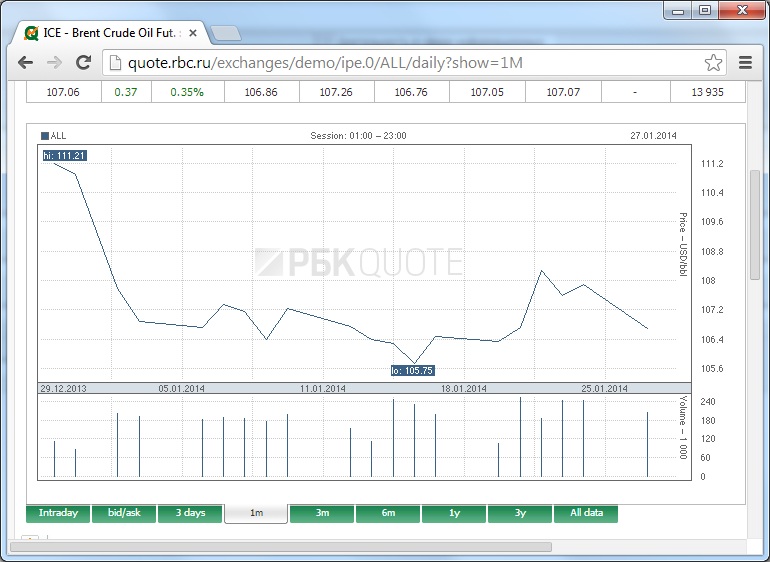Show the 3y chart period

tap(520, 513)
